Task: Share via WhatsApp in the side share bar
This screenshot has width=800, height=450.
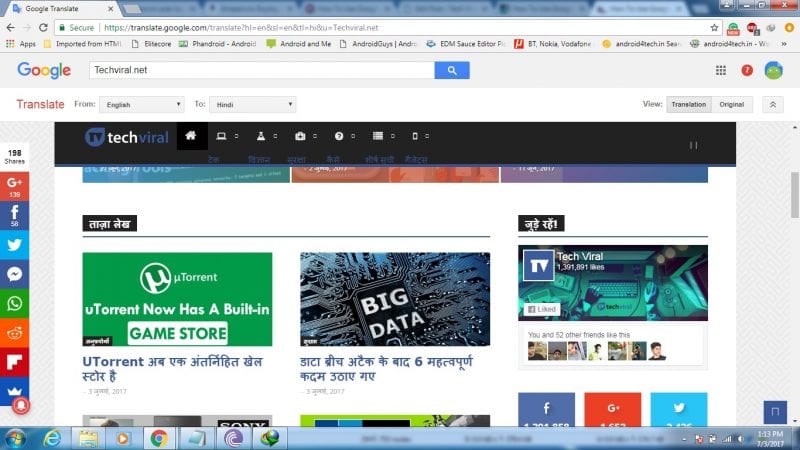Action: pyautogui.click(x=14, y=304)
